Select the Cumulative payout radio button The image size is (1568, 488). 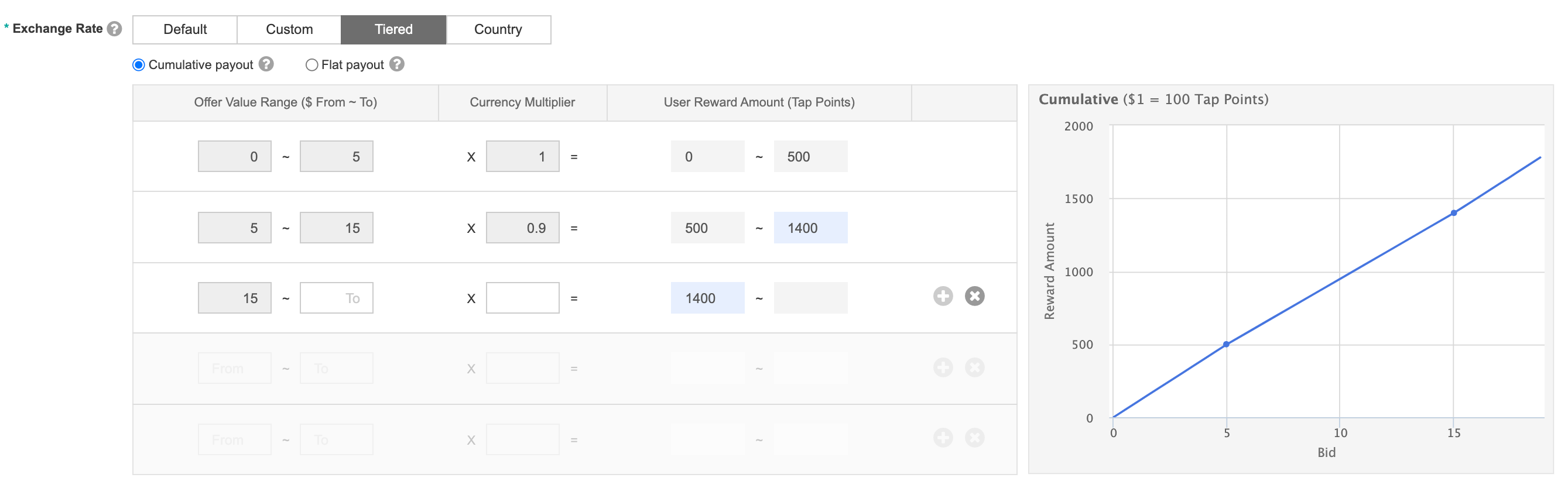pyautogui.click(x=139, y=64)
